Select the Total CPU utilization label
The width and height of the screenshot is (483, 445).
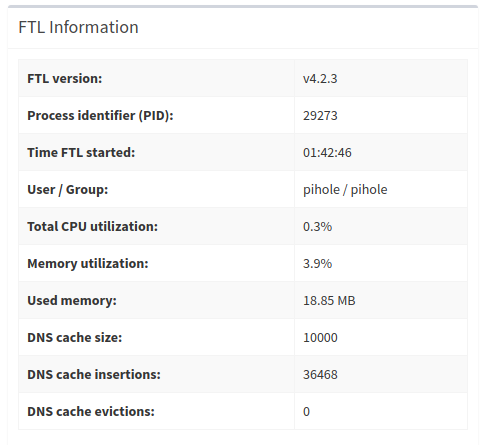click(x=92, y=227)
